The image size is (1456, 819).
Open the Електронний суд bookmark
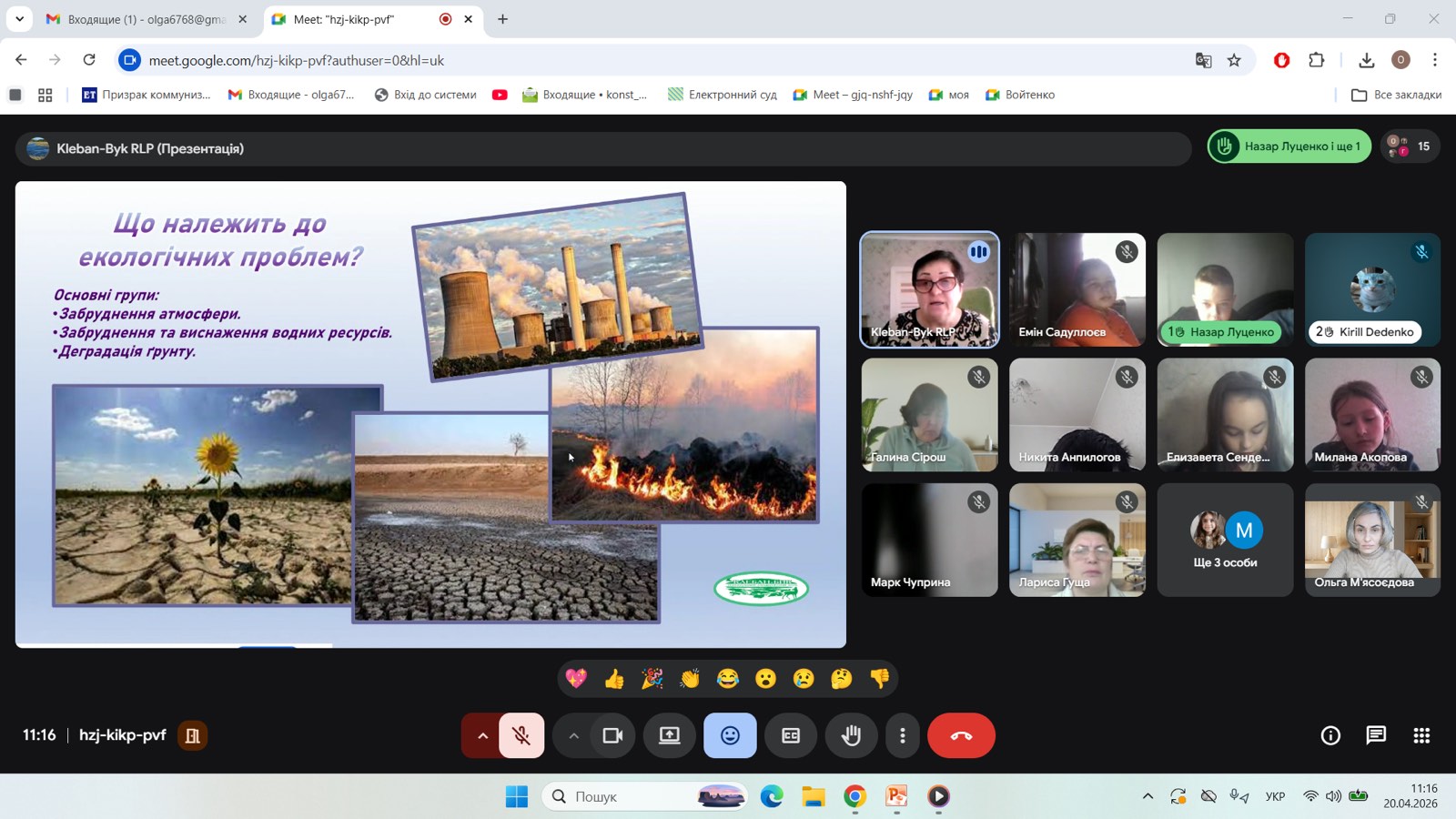pos(723,95)
